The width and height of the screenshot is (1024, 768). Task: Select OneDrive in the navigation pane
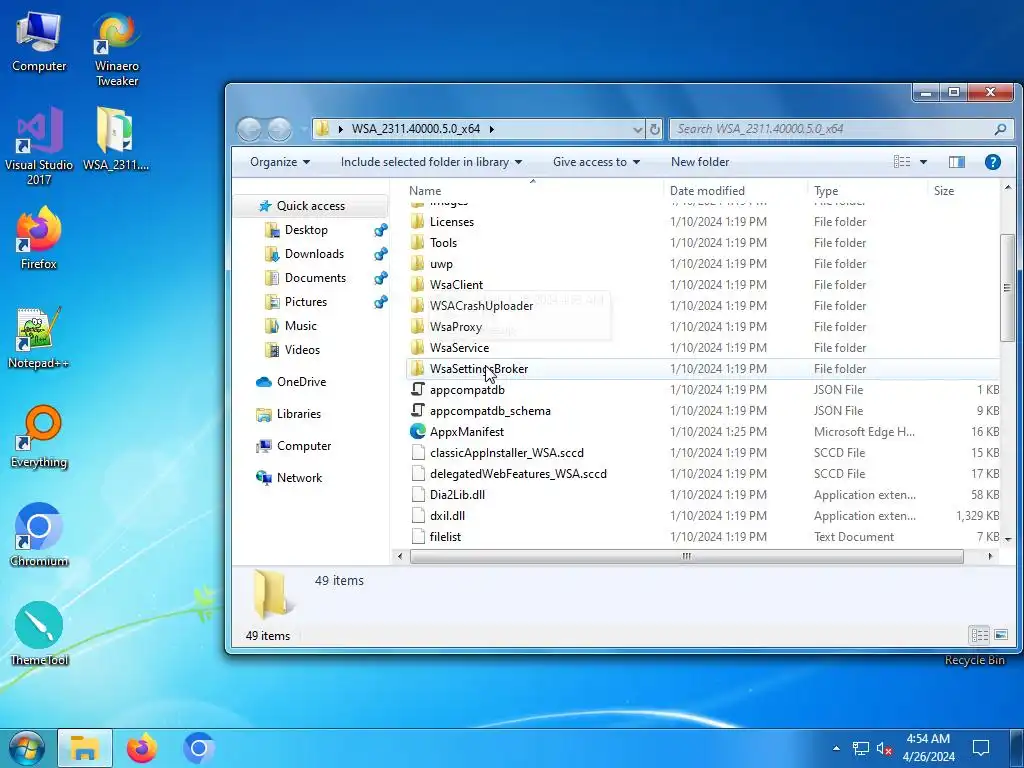click(x=301, y=382)
